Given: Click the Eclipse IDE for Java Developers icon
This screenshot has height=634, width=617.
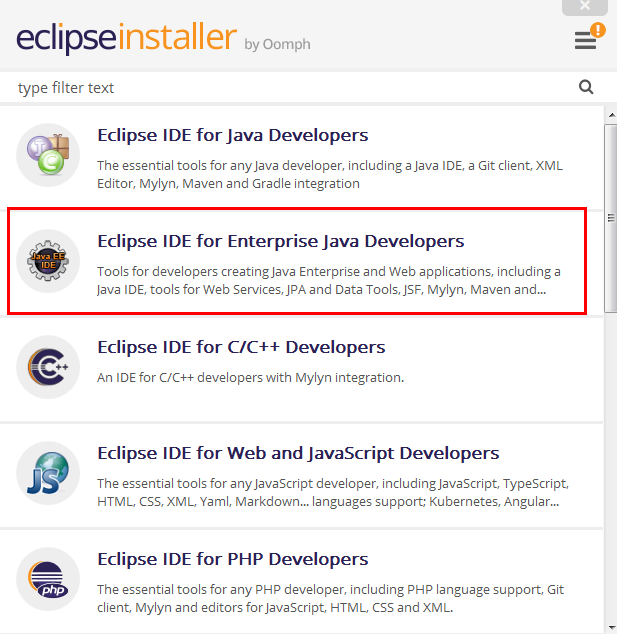Looking at the screenshot, I should click(x=48, y=155).
